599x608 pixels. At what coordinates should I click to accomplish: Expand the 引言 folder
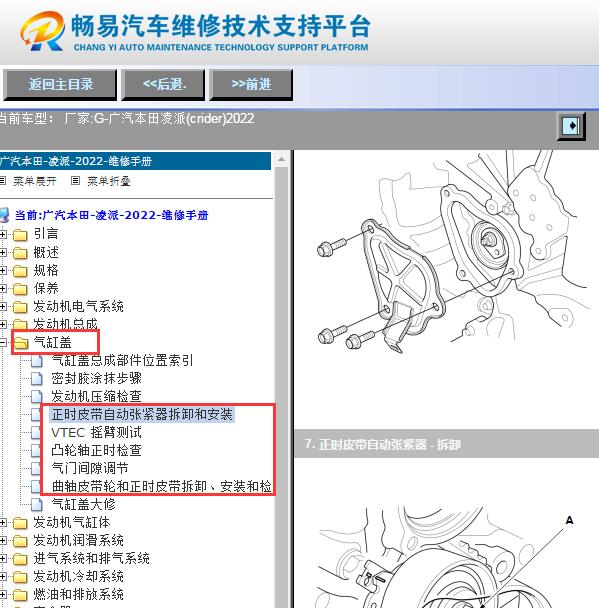[3, 234]
